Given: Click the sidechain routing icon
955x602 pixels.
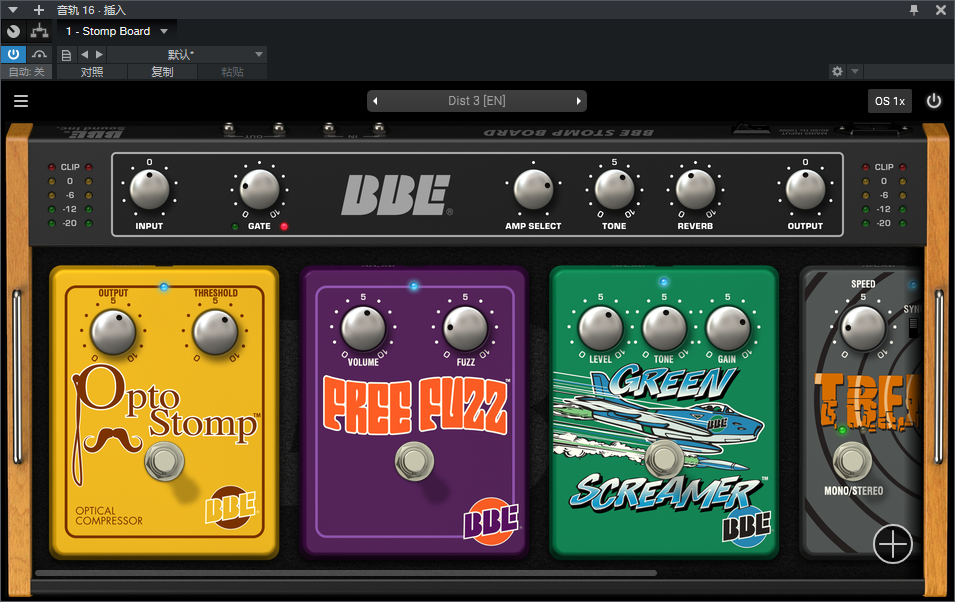Looking at the screenshot, I should point(40,31).
